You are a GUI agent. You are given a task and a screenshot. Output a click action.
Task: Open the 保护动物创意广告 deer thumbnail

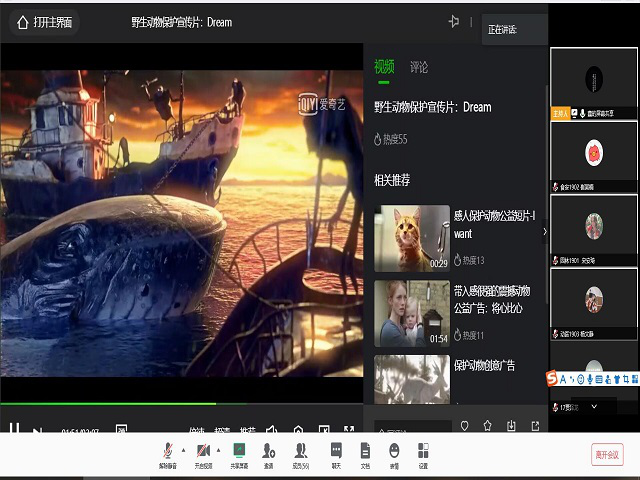coord(412,379)
